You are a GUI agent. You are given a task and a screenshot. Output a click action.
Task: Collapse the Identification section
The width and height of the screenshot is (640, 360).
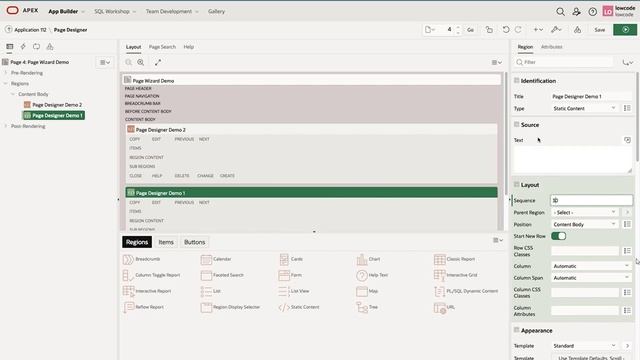tap(516, 81)
